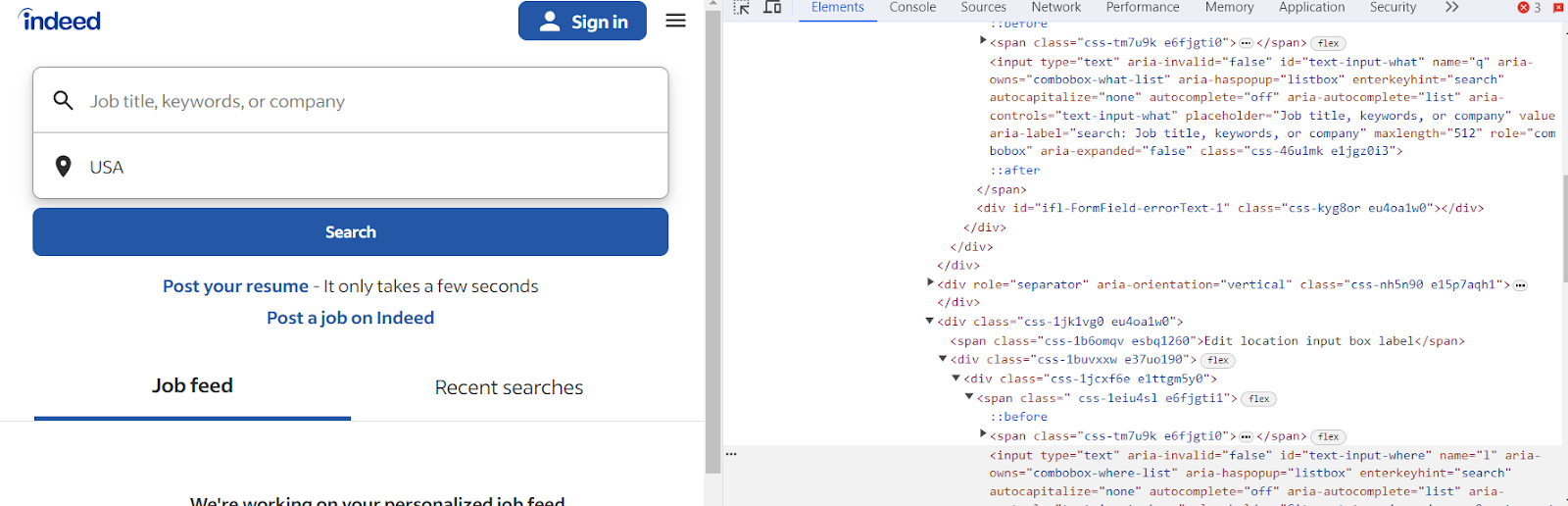This screenshot has height=506, width=1568.
Task: Click the red error count indicator
Action: [x=1529, y=8]
